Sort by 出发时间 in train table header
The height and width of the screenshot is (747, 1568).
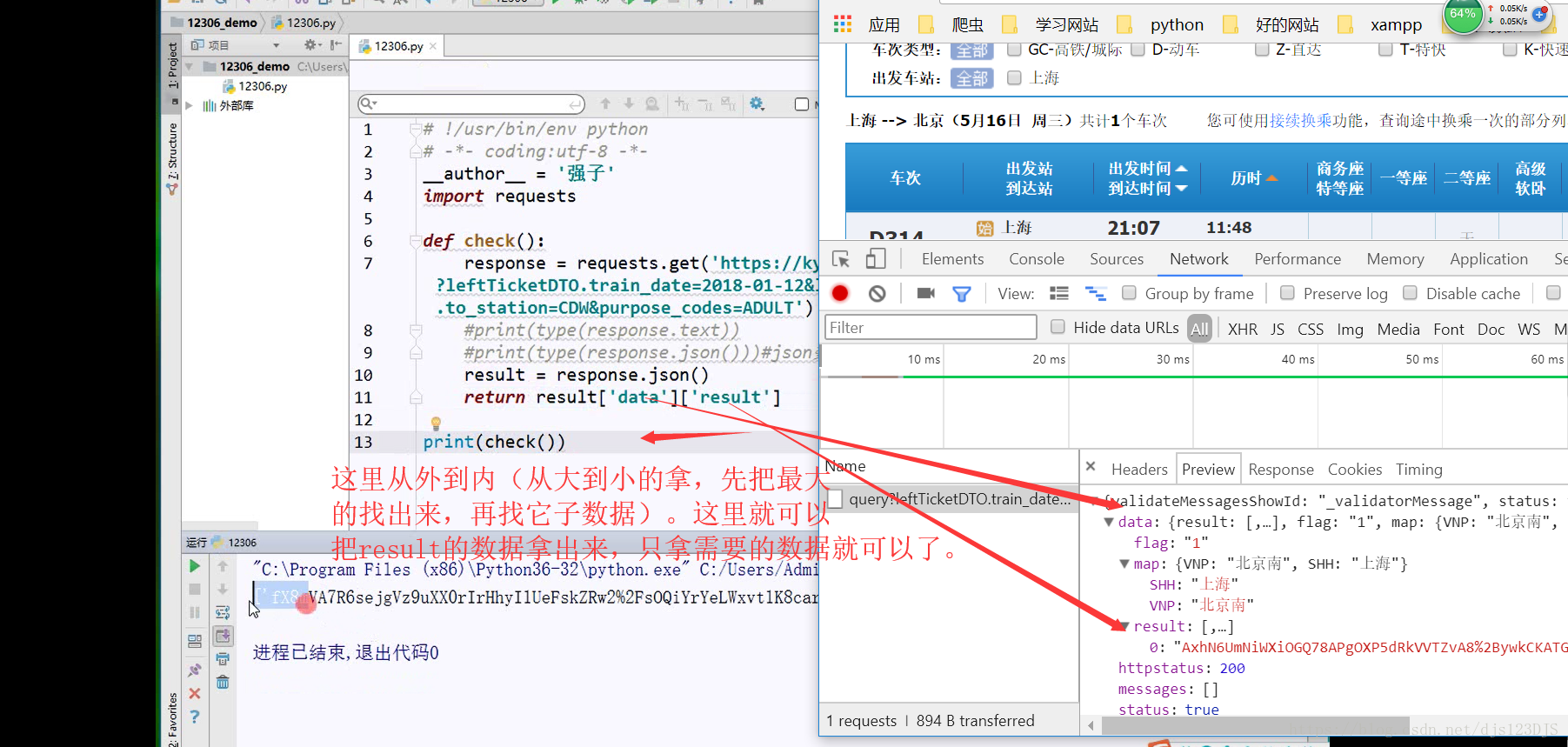coord(1147,169)
